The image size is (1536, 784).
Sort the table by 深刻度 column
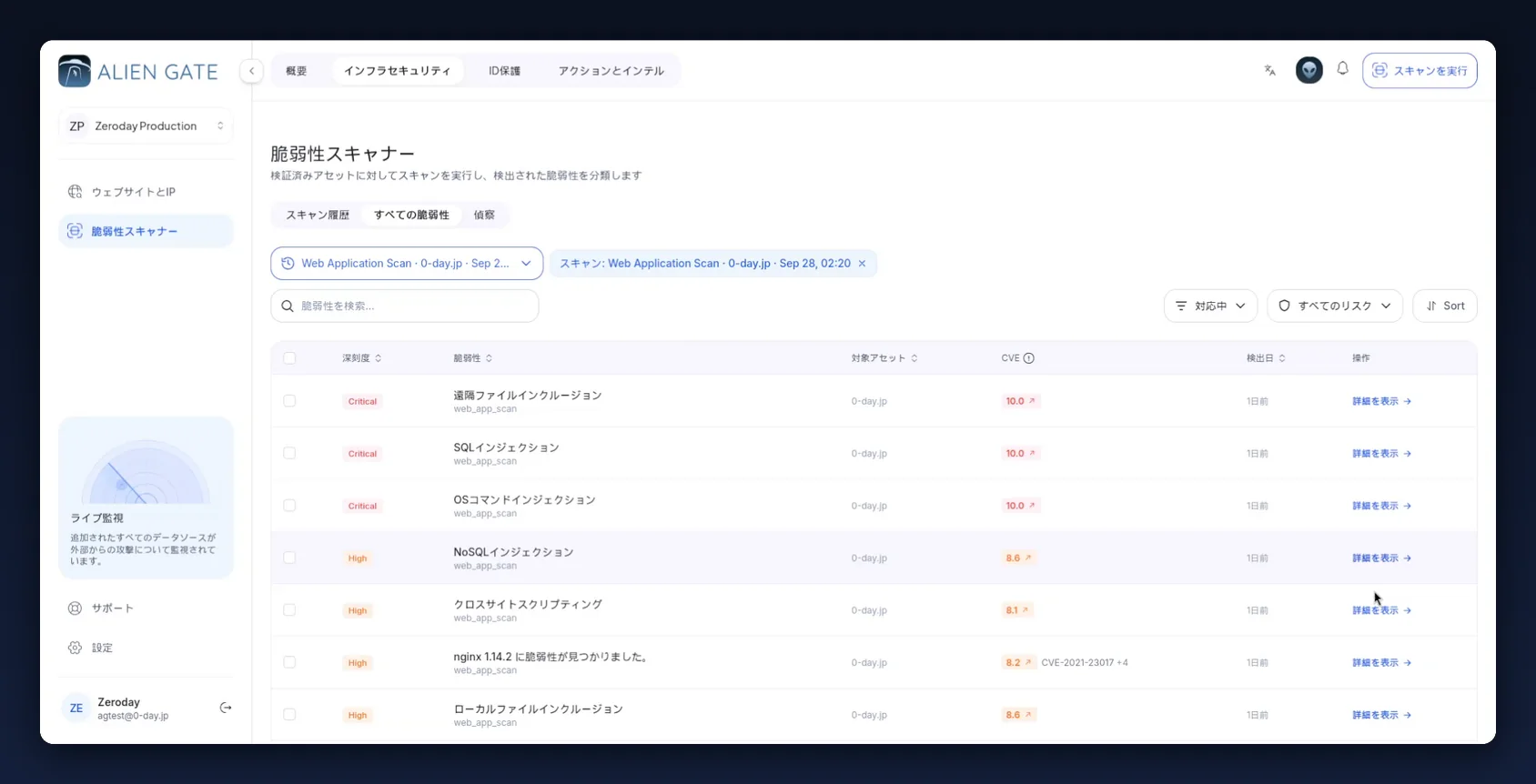pos(362,358)
